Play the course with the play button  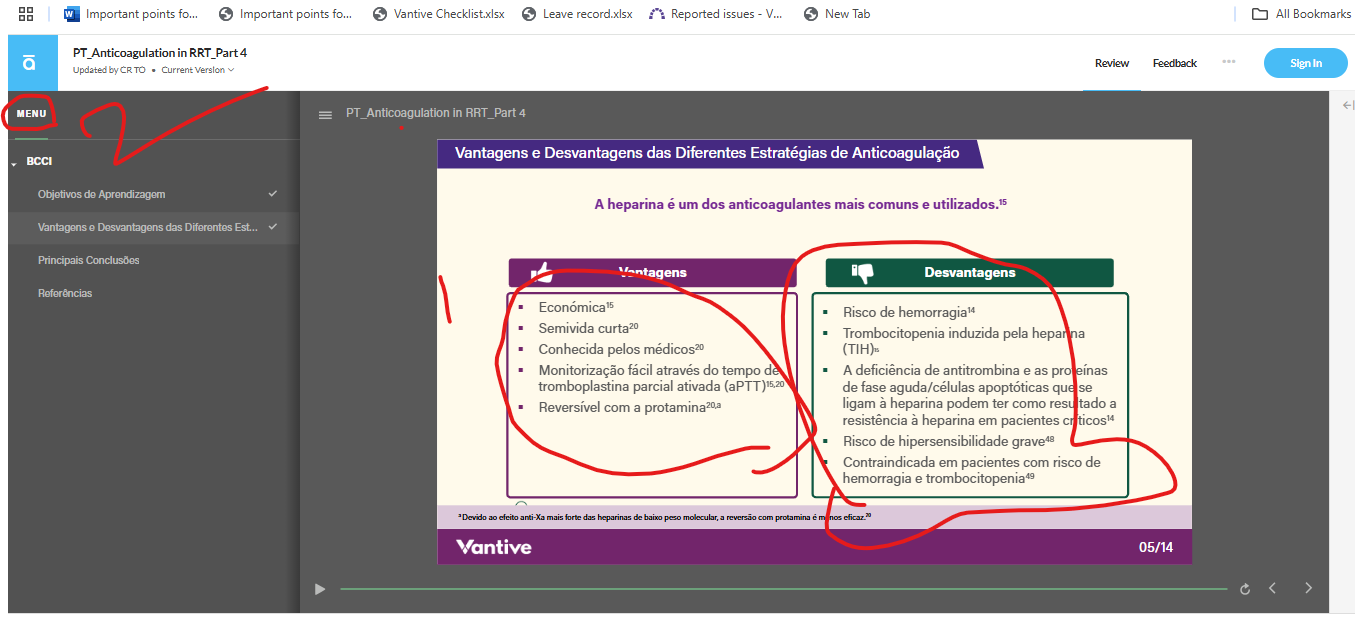click(x=320, y=589)
